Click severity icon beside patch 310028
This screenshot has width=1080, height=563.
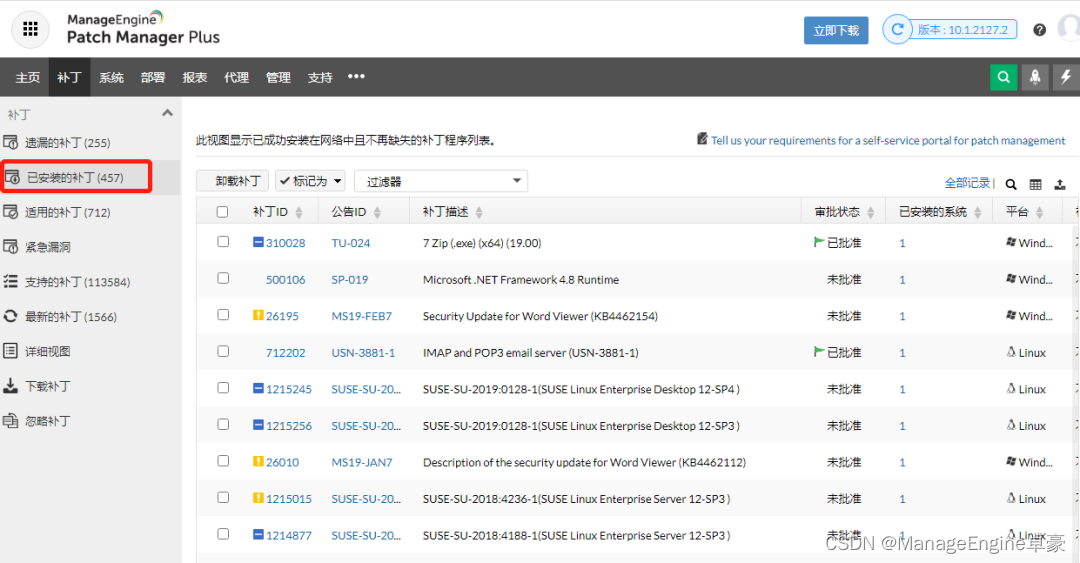pyautogui.click(x=258, y=242)
